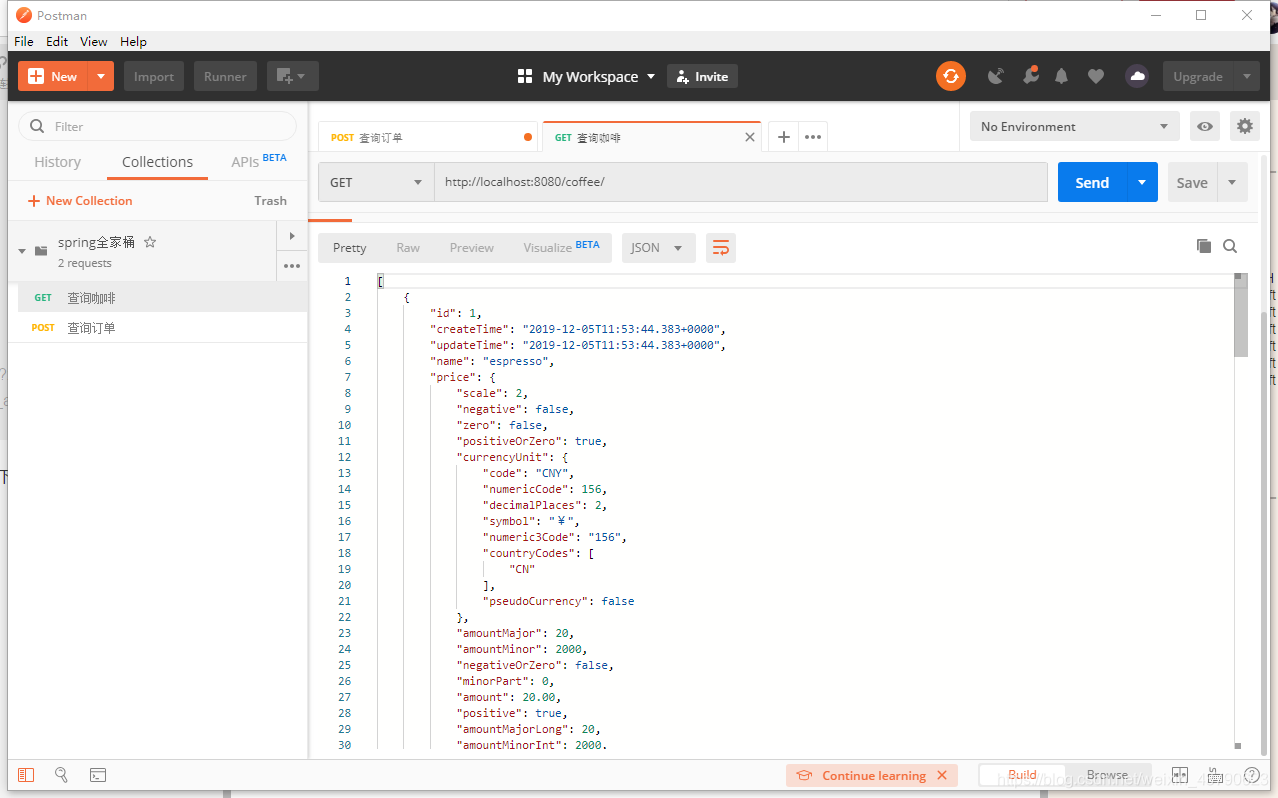Open the New button dropdown arrow

tap(101, 76)
